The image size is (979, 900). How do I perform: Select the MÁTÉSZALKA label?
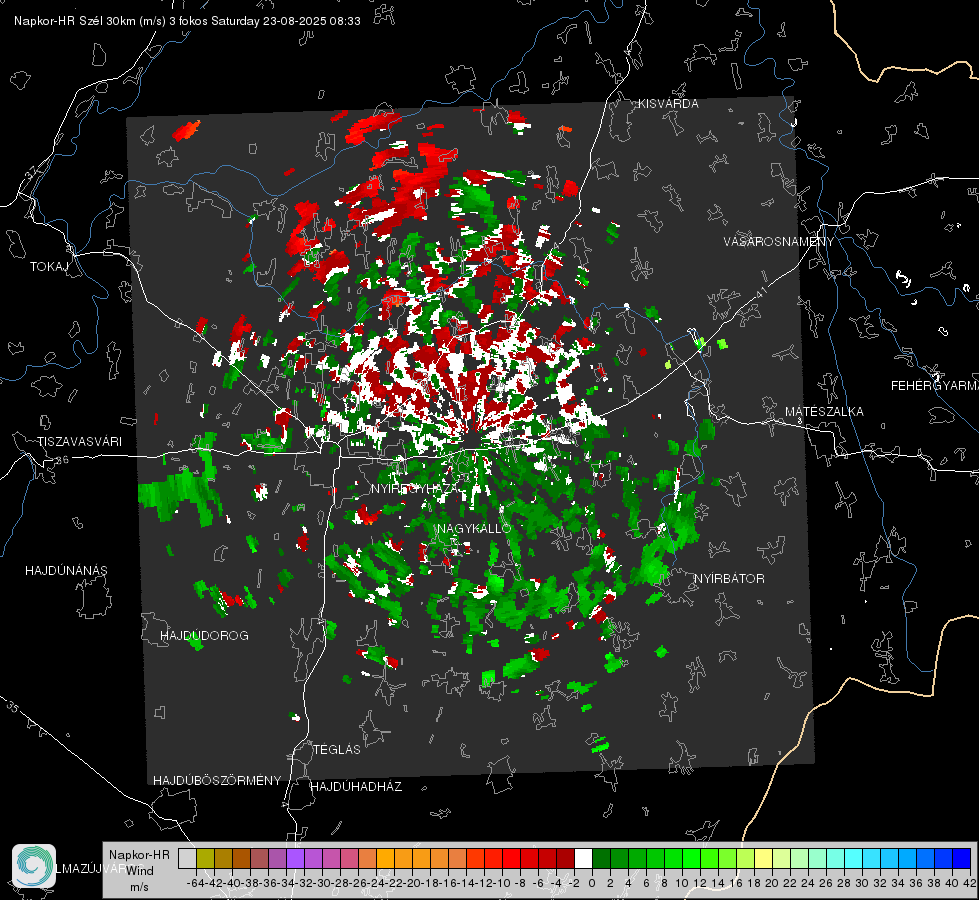(x=824, y=412)
